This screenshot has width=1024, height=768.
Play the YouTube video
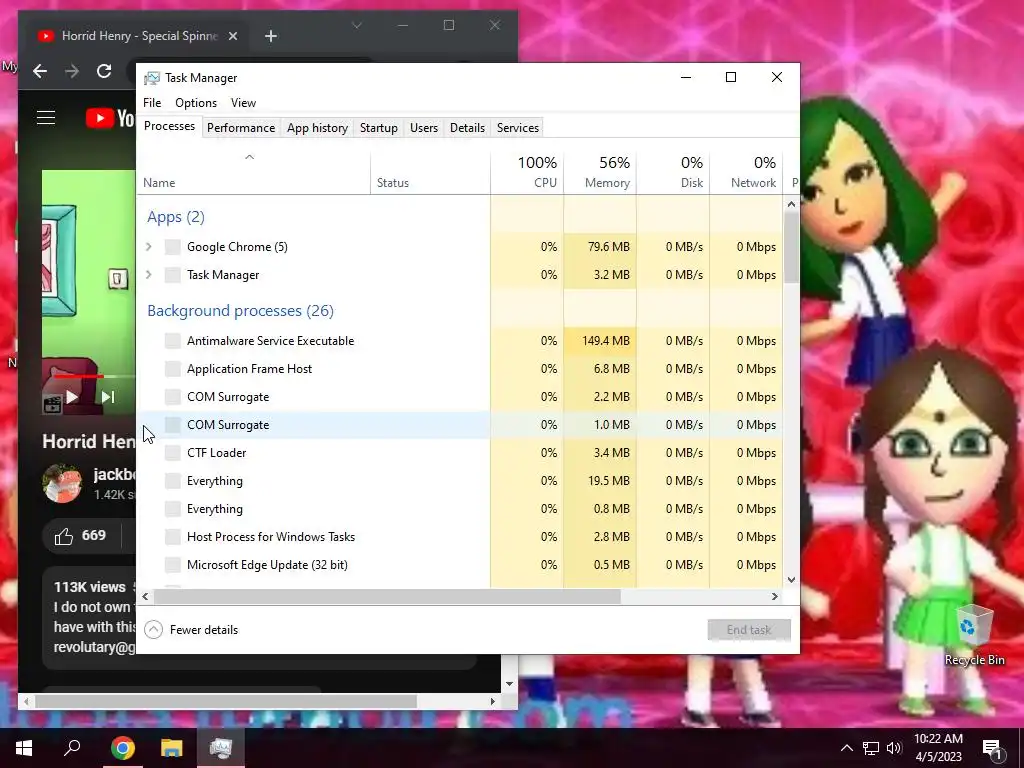click(72, 396)
